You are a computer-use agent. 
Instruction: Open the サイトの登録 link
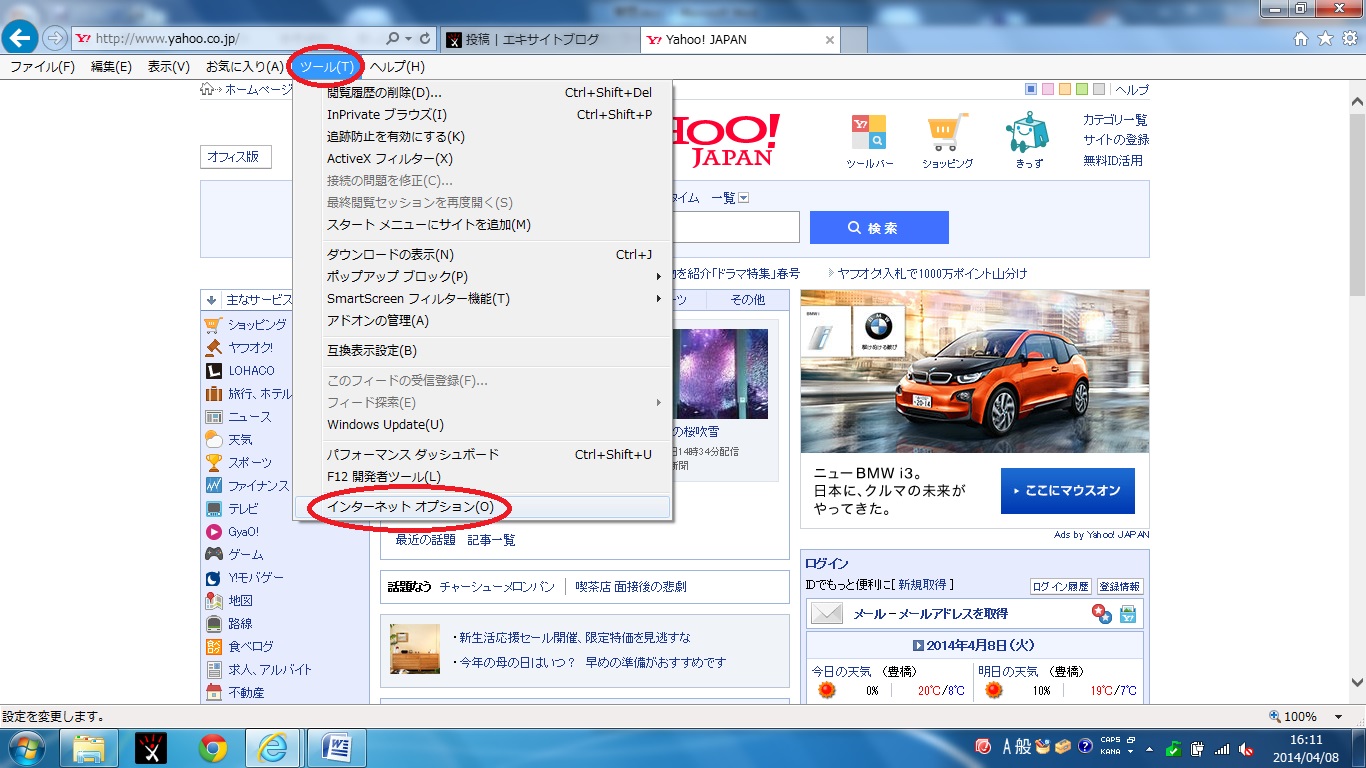click(1116, 140)
